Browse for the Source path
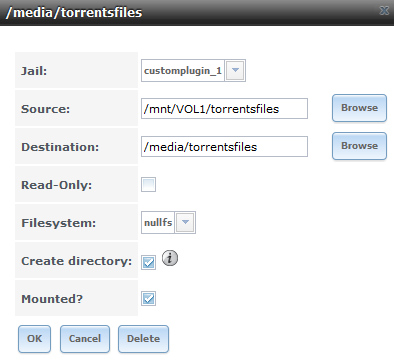The image size is (394, 360). [x=359, y=108]
